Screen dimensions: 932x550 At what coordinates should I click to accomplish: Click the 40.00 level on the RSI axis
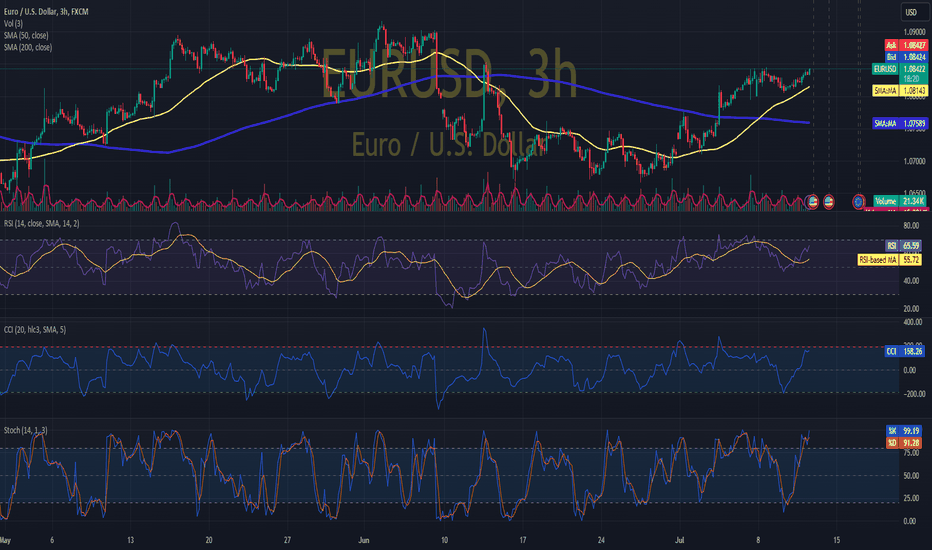[911, 281]
